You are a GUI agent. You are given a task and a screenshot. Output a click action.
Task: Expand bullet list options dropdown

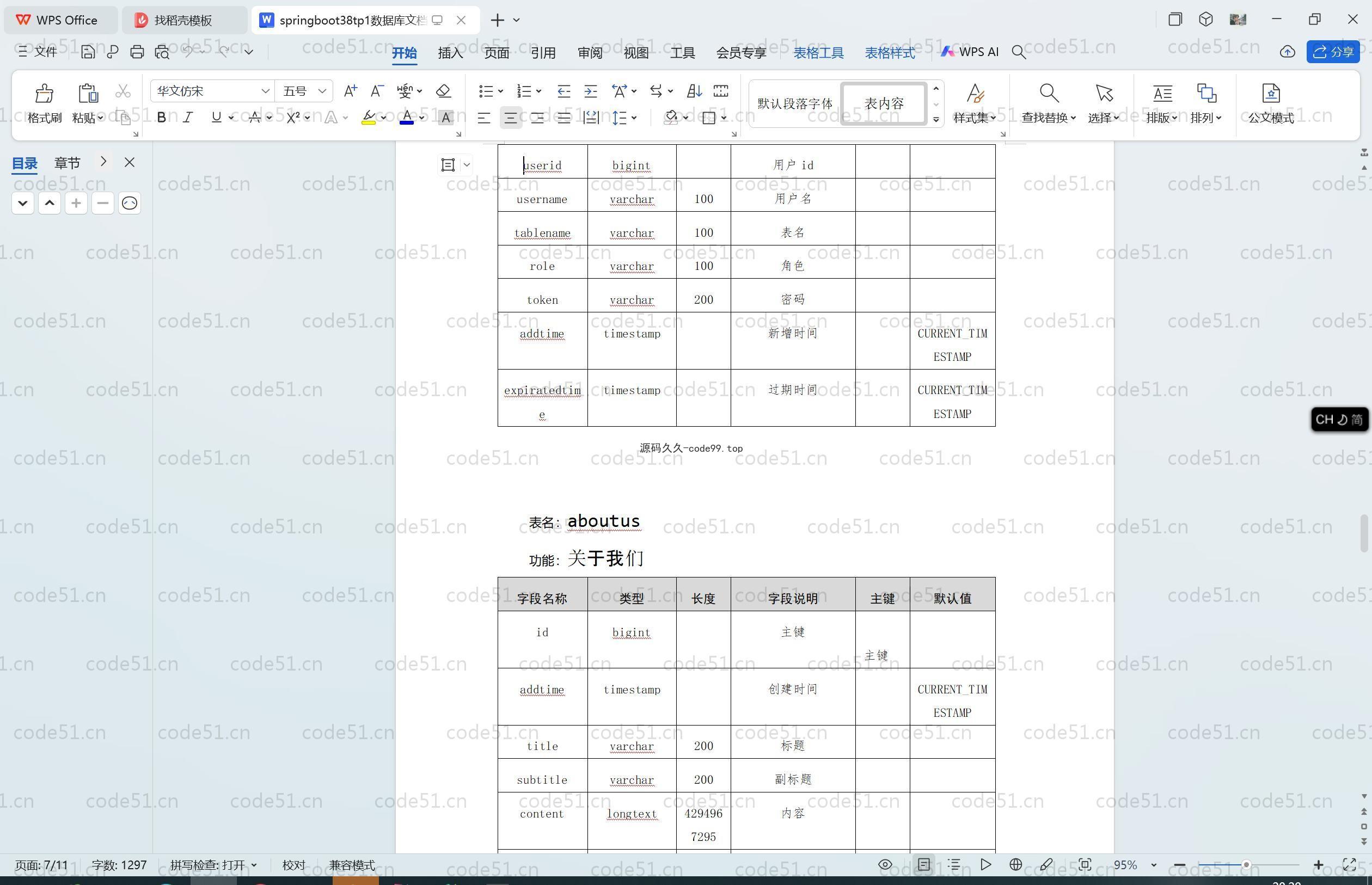(501, 91)
